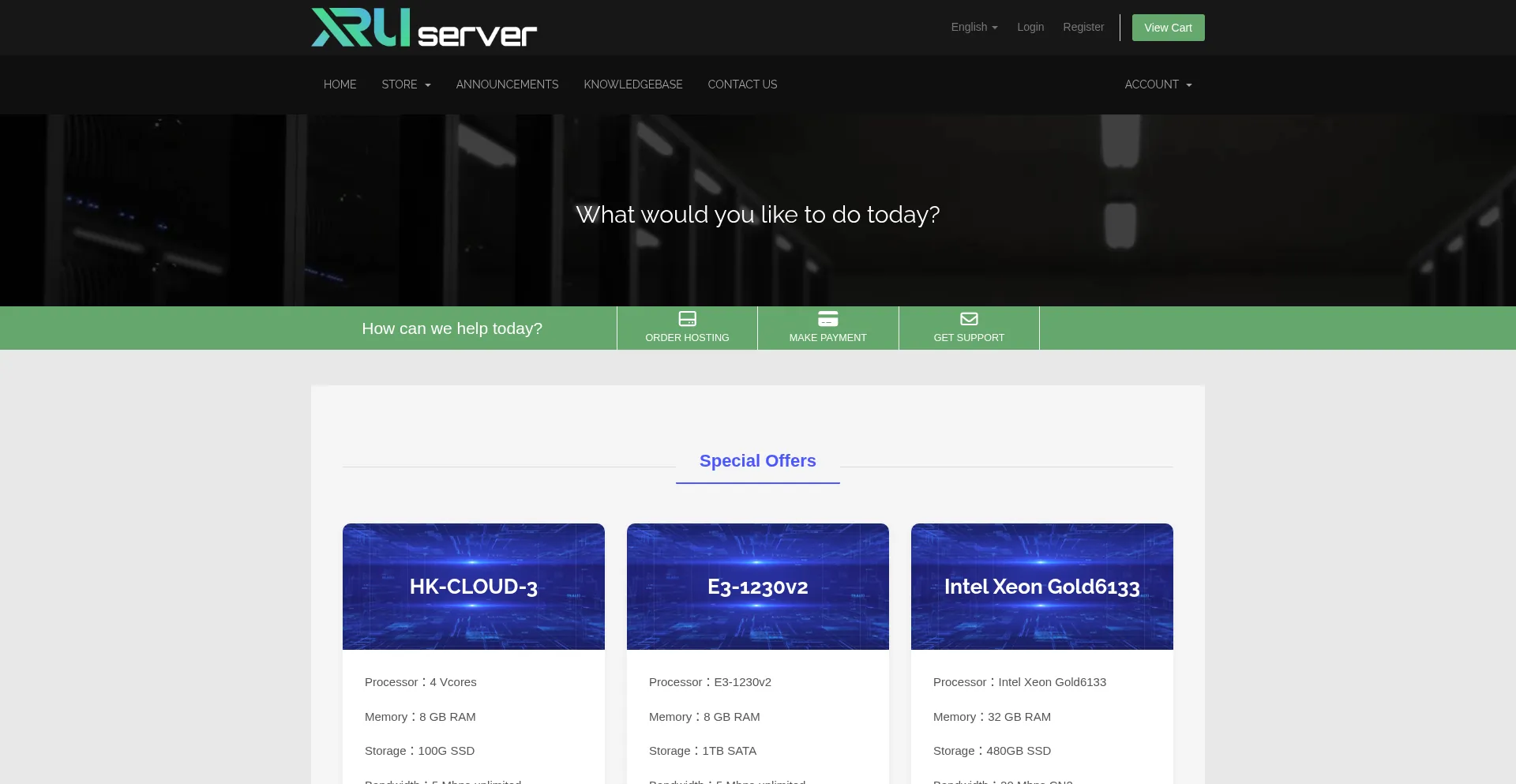Select the E3-1230v2 offer banner
Viewport: 1516px width, 784px height.
758,587
